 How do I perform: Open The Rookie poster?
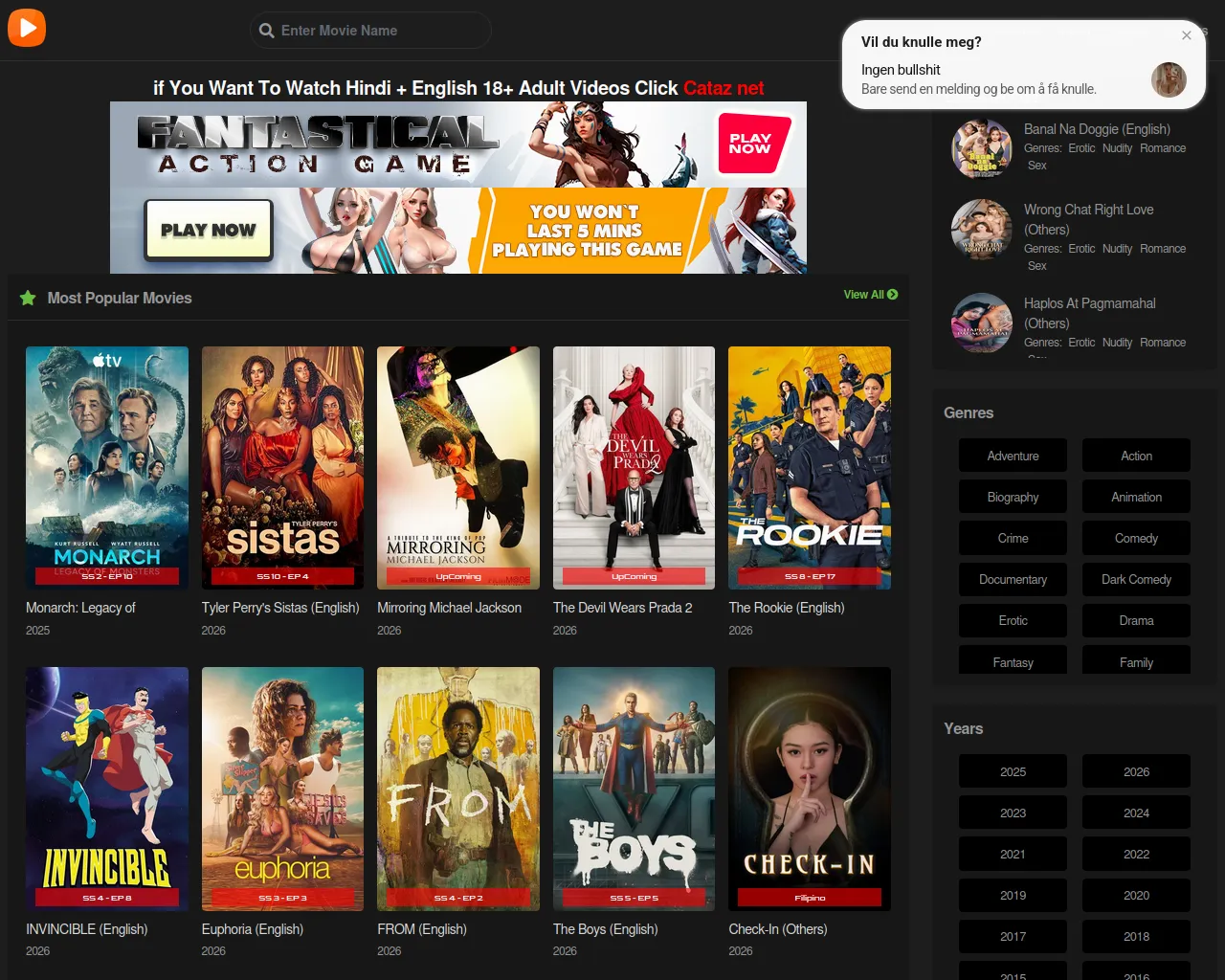click(x=810, y=468)
